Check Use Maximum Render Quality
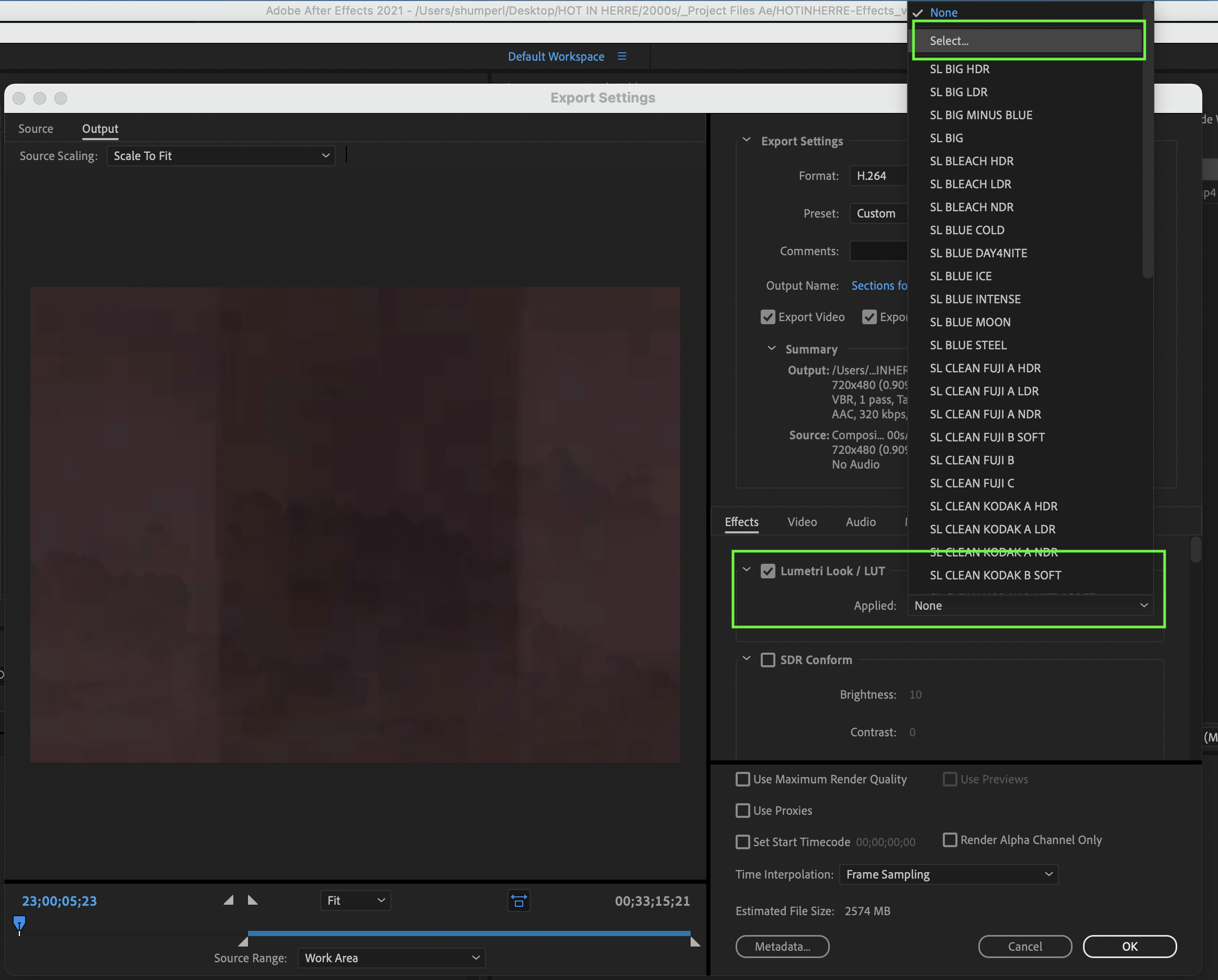Screen dimensions: 1218x980 click(743, 779)
